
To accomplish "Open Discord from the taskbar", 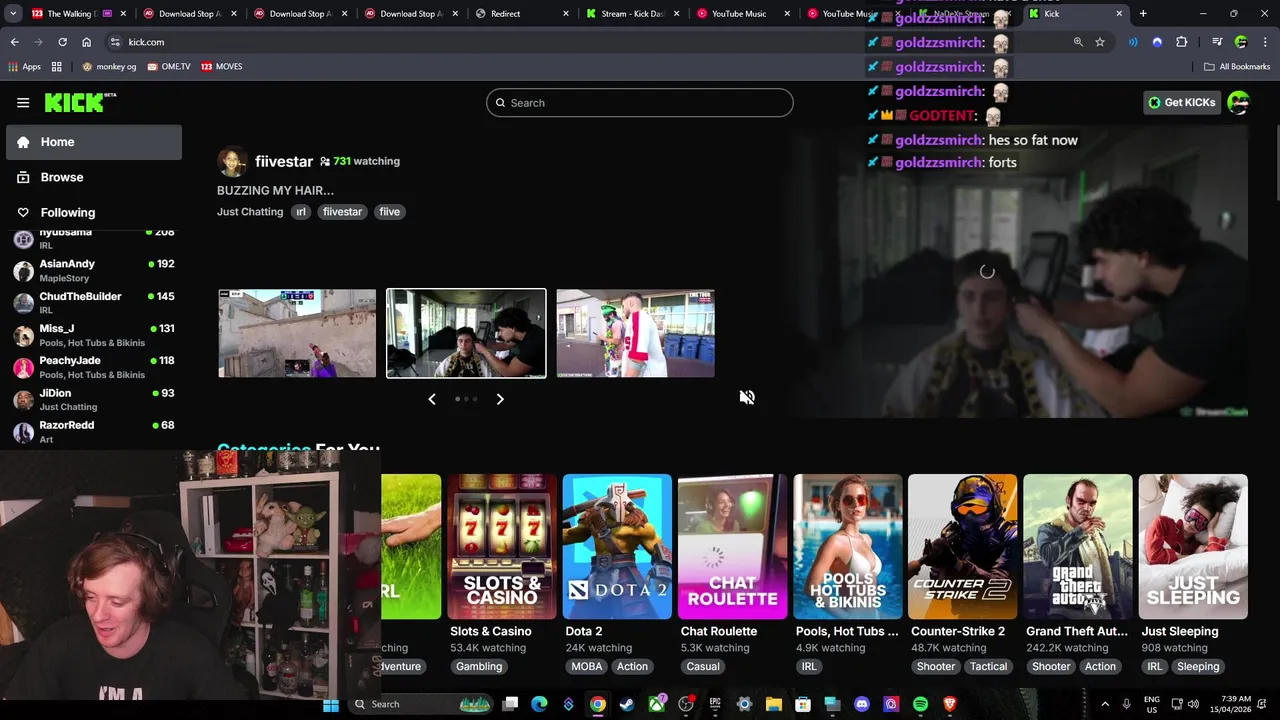I will pos(862,704).
